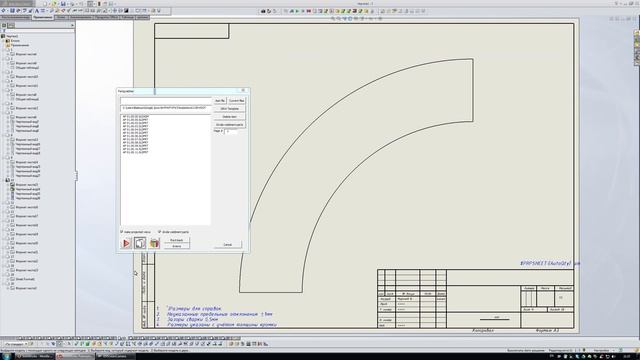640x360 pixels.
Task: Open the FeatureManager tree tab icon
Action: coord(4,25)
